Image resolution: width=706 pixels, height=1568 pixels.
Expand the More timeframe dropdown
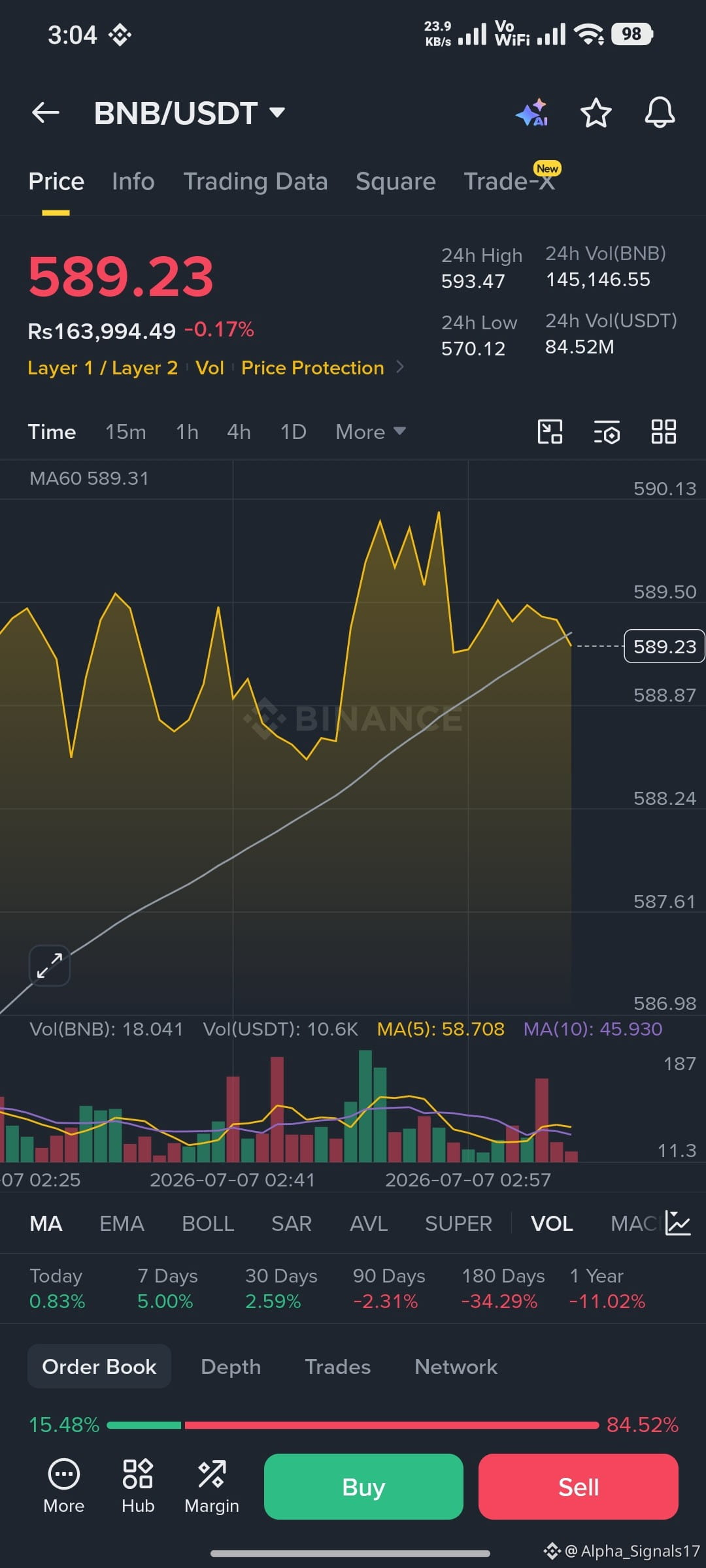(x=371, y=432)
